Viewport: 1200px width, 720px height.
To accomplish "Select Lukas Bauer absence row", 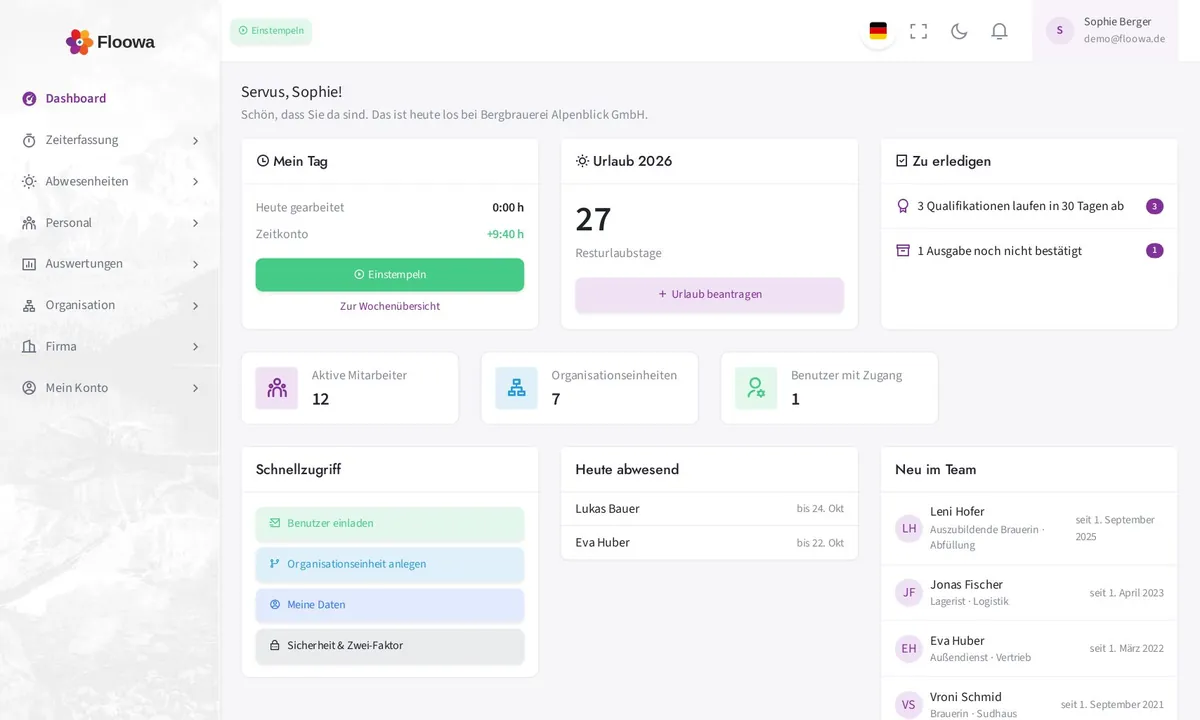I will point(709,509).
